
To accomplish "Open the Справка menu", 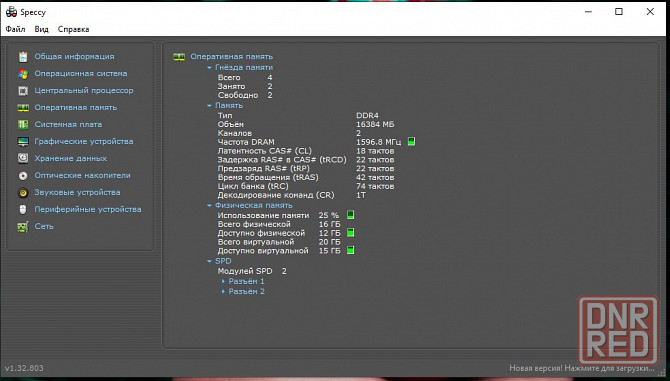I will (x=73, y=29).
